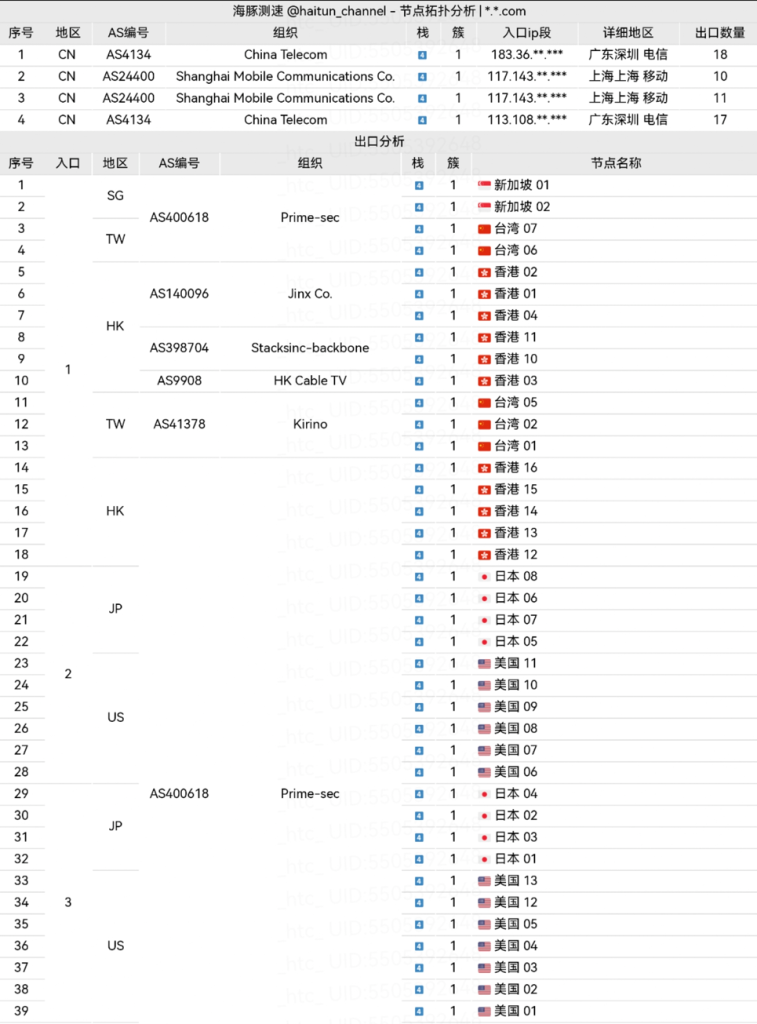Click node name 香港 10
Viewport: 757px width, 1024px height.
pos(515,359)
